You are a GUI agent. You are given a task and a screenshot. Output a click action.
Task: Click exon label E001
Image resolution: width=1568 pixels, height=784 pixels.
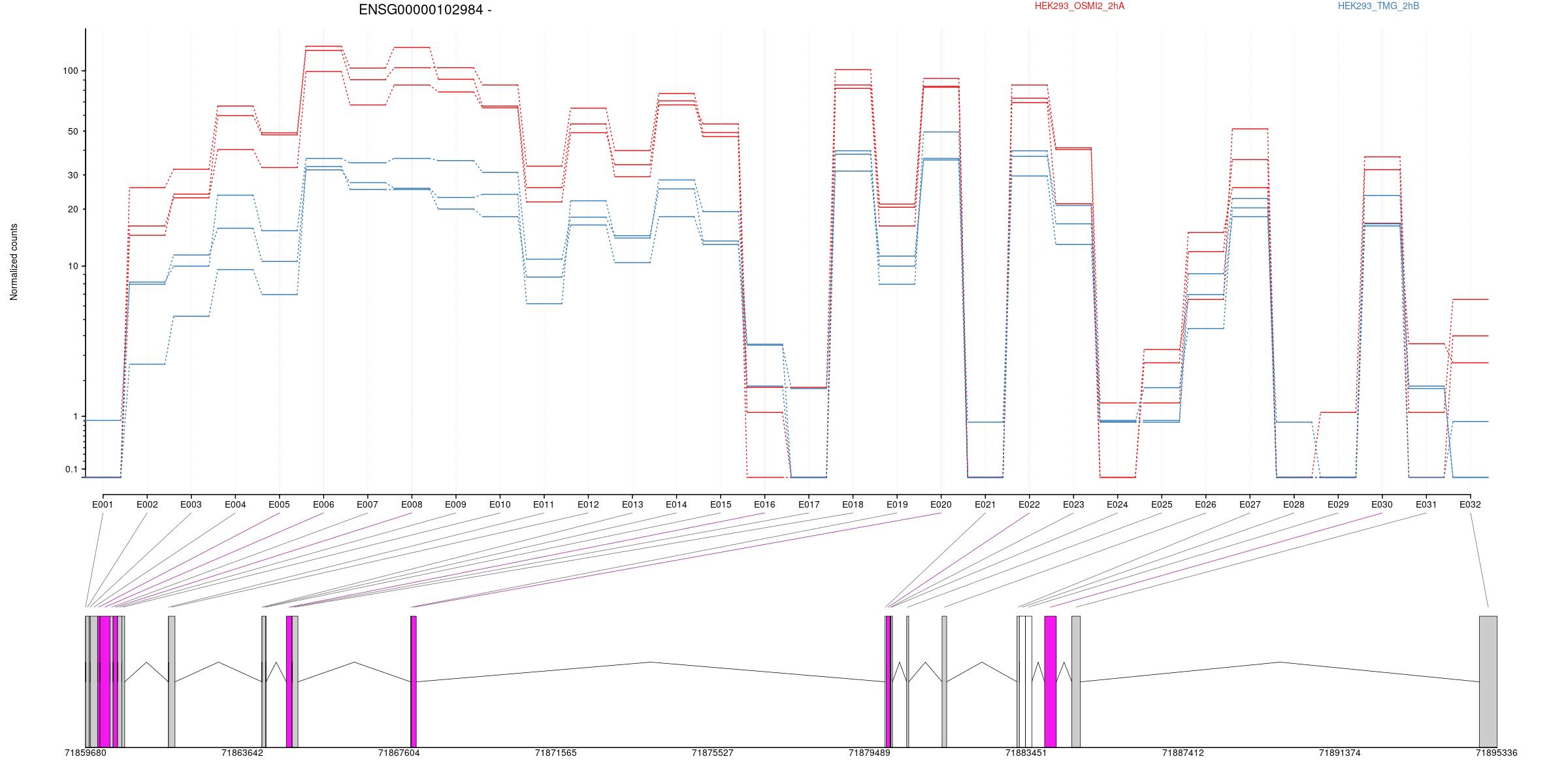[103, 504]
